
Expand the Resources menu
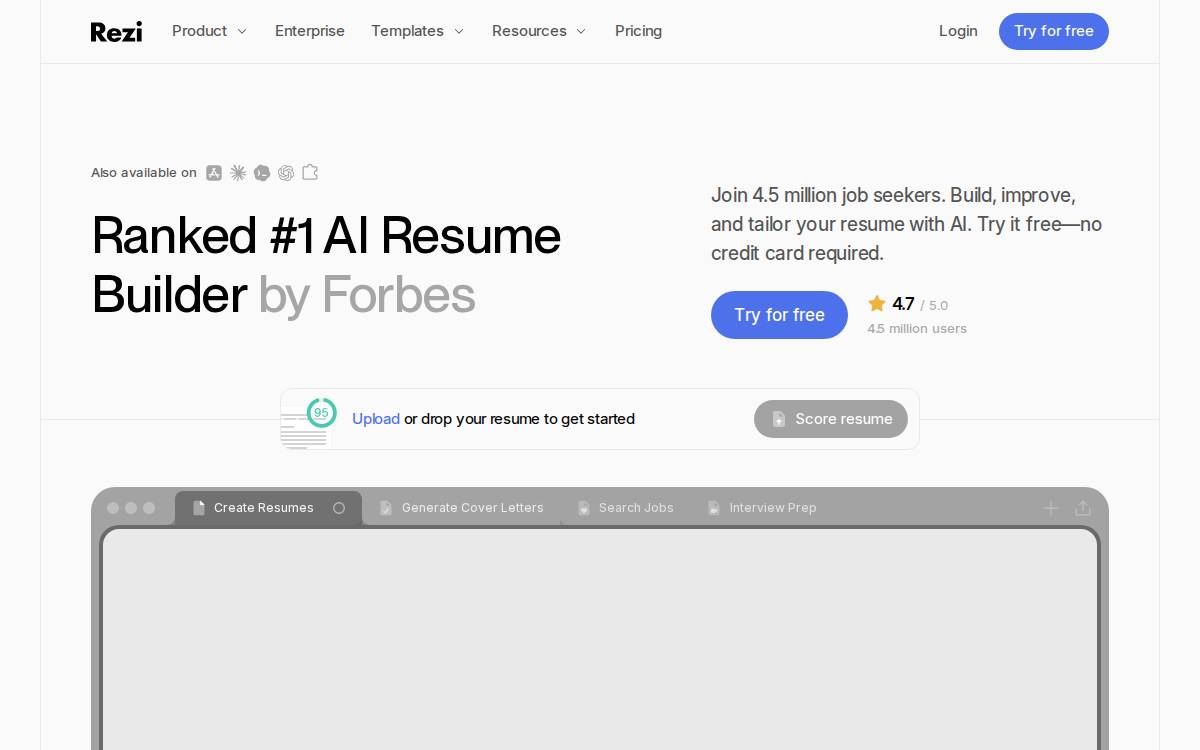539,31
